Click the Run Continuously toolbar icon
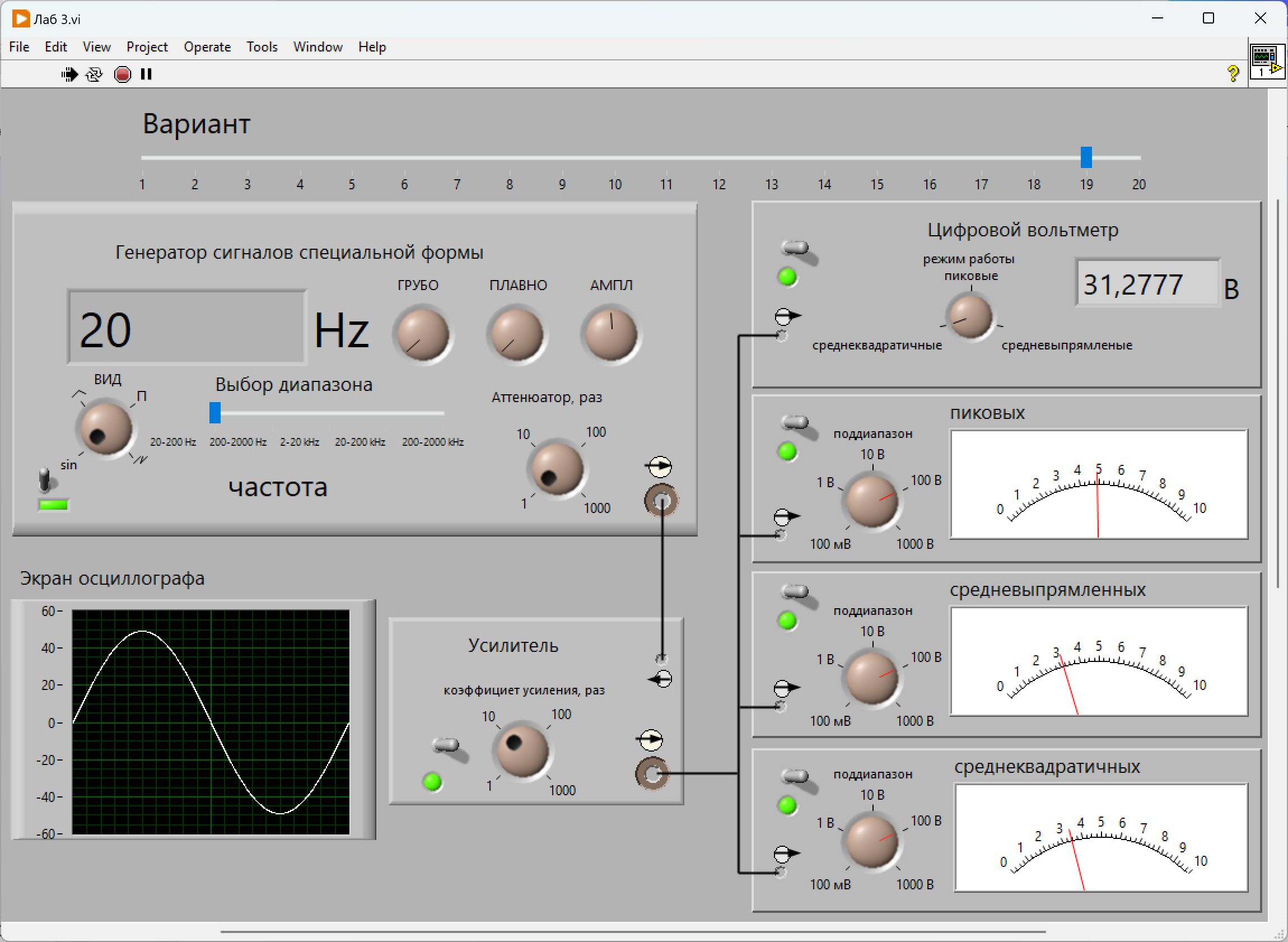Screen dimensions: 1288x942 (x=94, y=74)
